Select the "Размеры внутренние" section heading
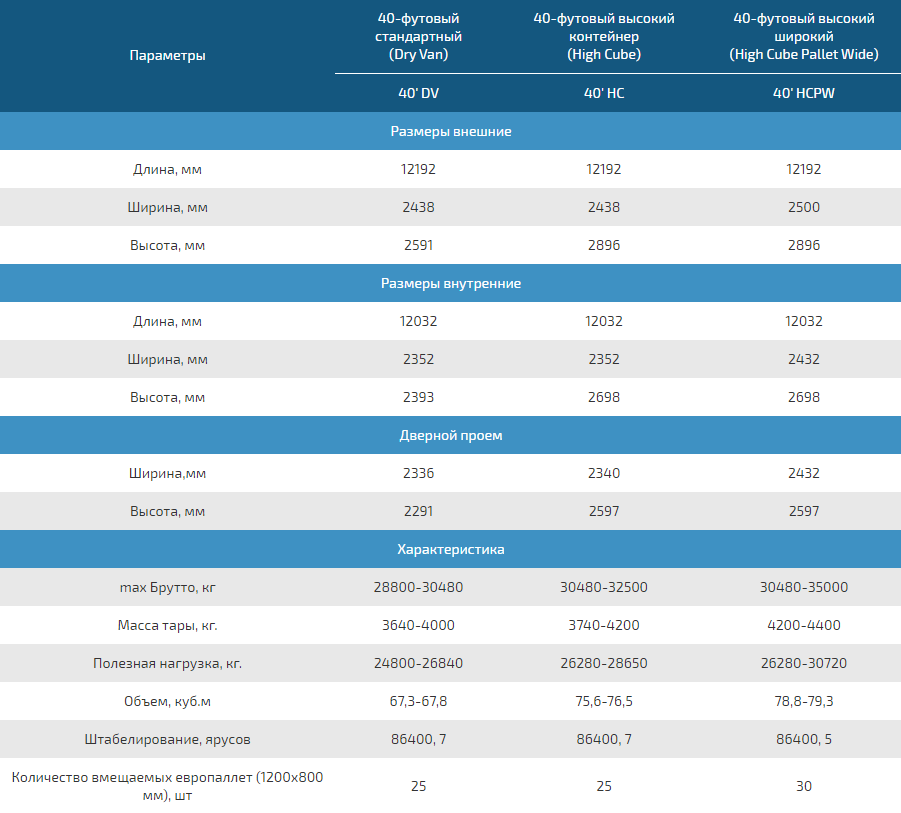 coord(450,283)
